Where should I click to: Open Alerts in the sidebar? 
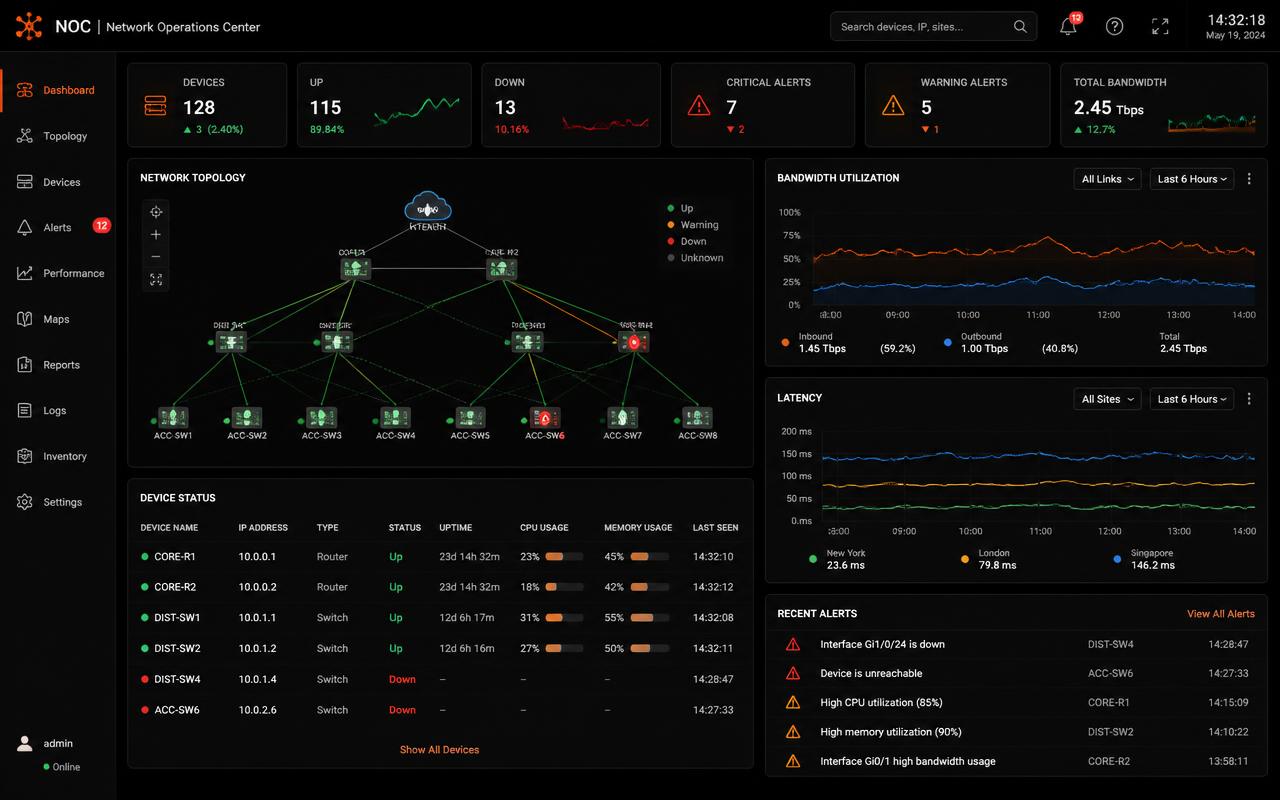(58, 227)
